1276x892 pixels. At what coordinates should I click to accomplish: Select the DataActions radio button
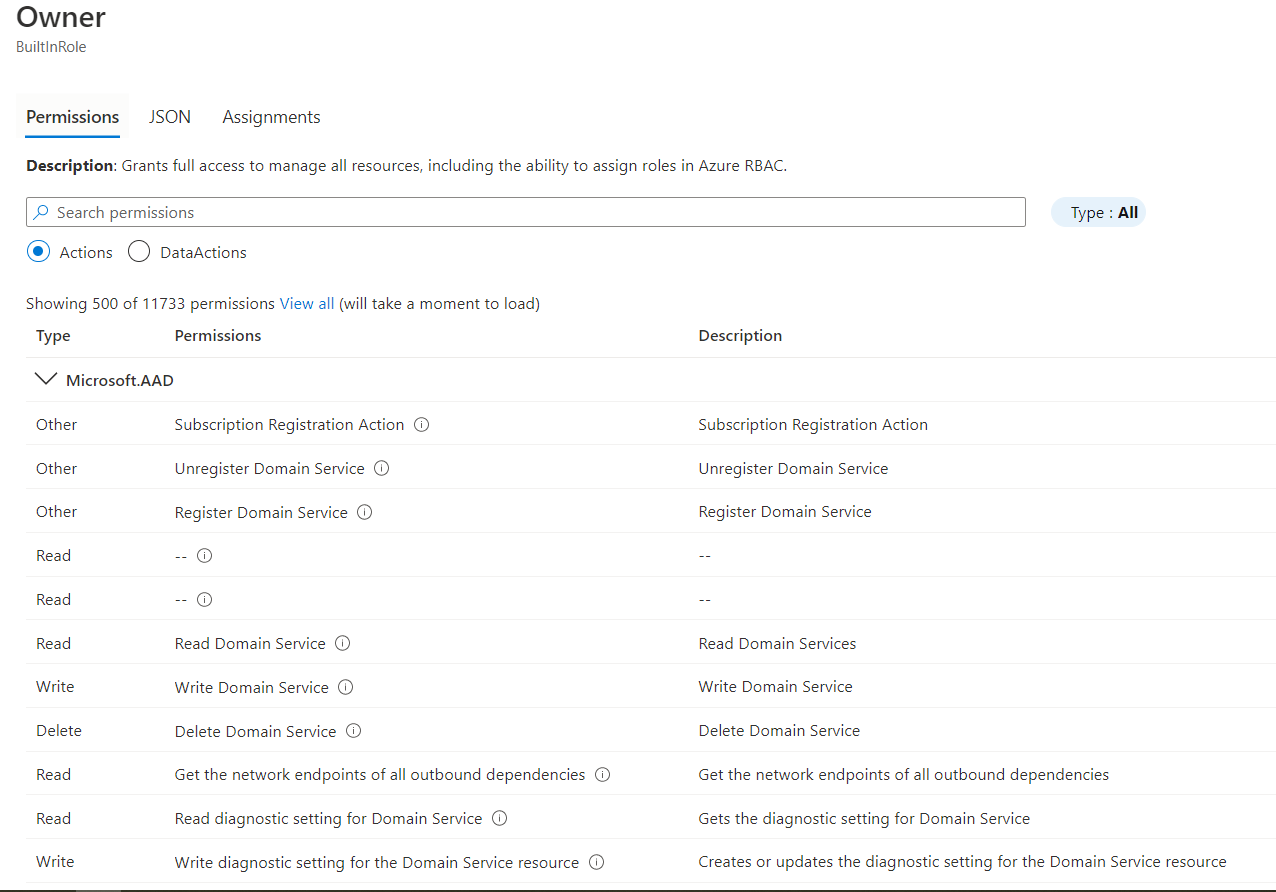[x=139, y=252]
